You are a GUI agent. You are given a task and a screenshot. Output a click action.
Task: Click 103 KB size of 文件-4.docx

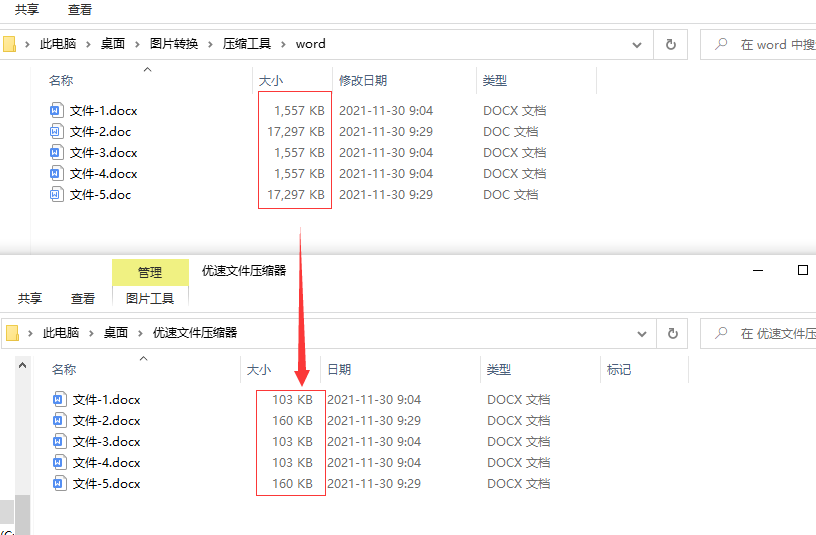pos(292,463)
